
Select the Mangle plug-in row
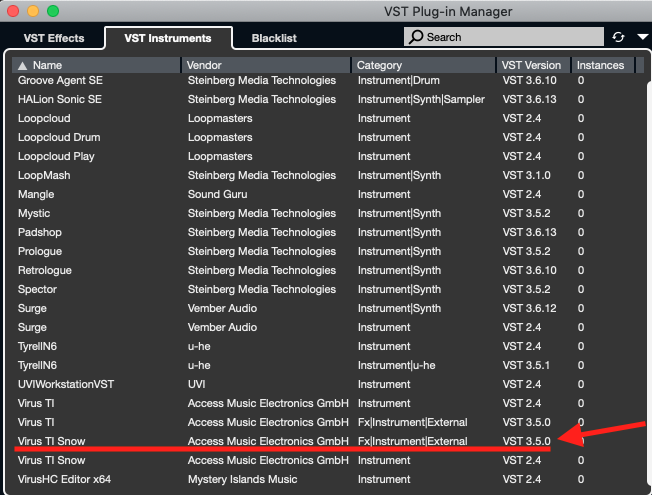pos(328,194)
